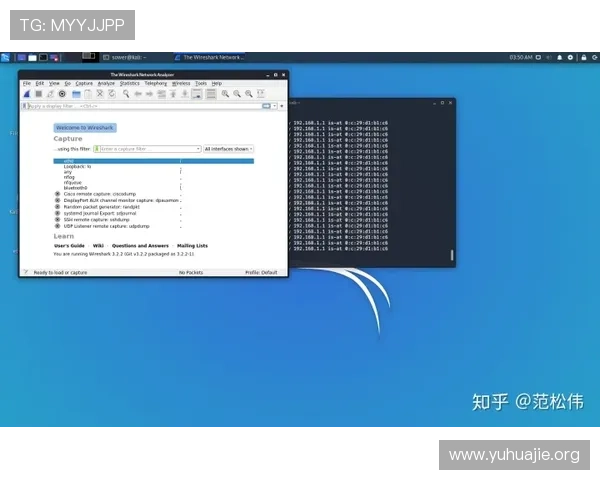Open Capture Options from the toolbar

62,94
